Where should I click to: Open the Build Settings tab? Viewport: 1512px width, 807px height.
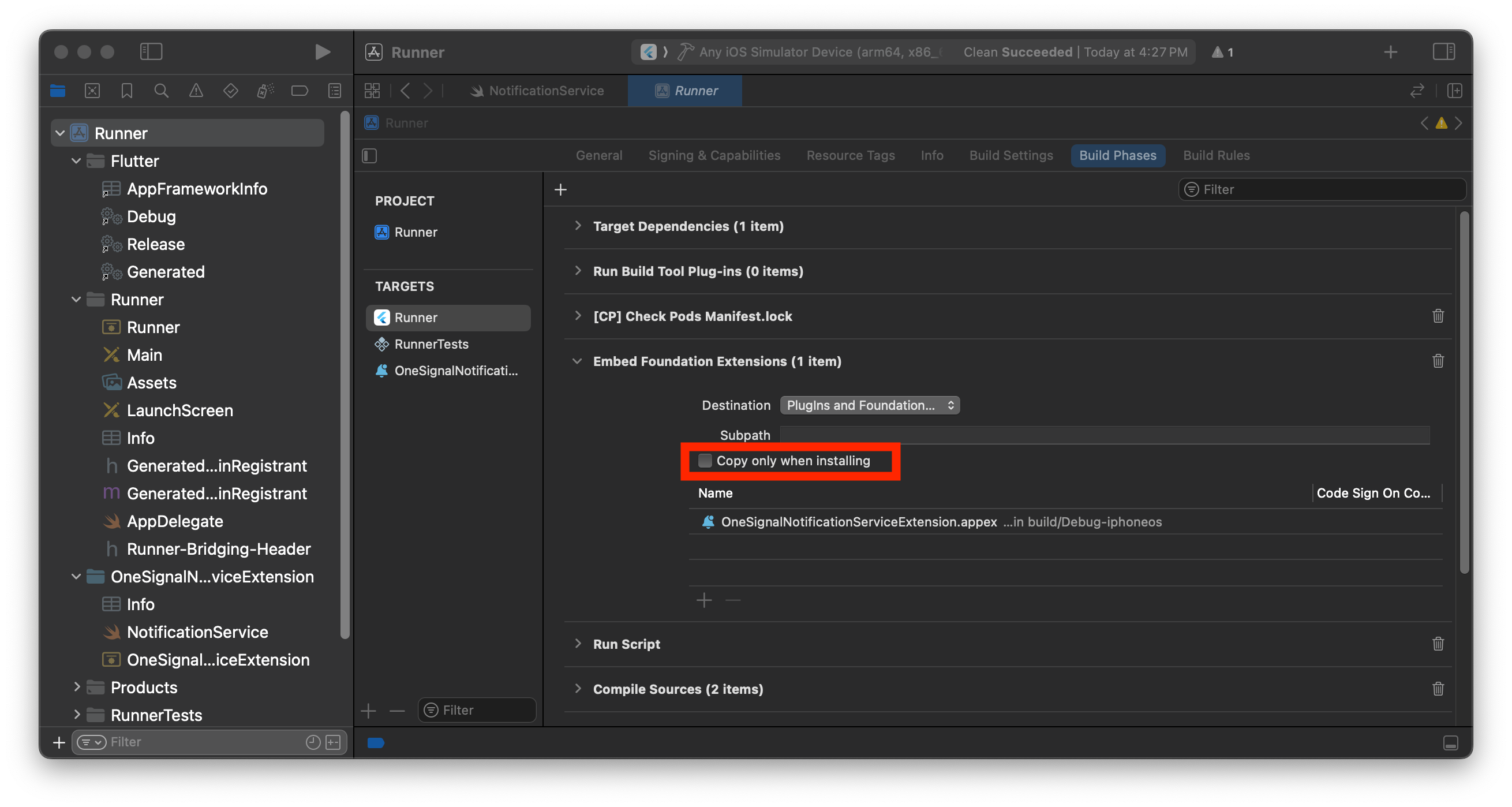pyautogui.click(x=1011, y=155)
